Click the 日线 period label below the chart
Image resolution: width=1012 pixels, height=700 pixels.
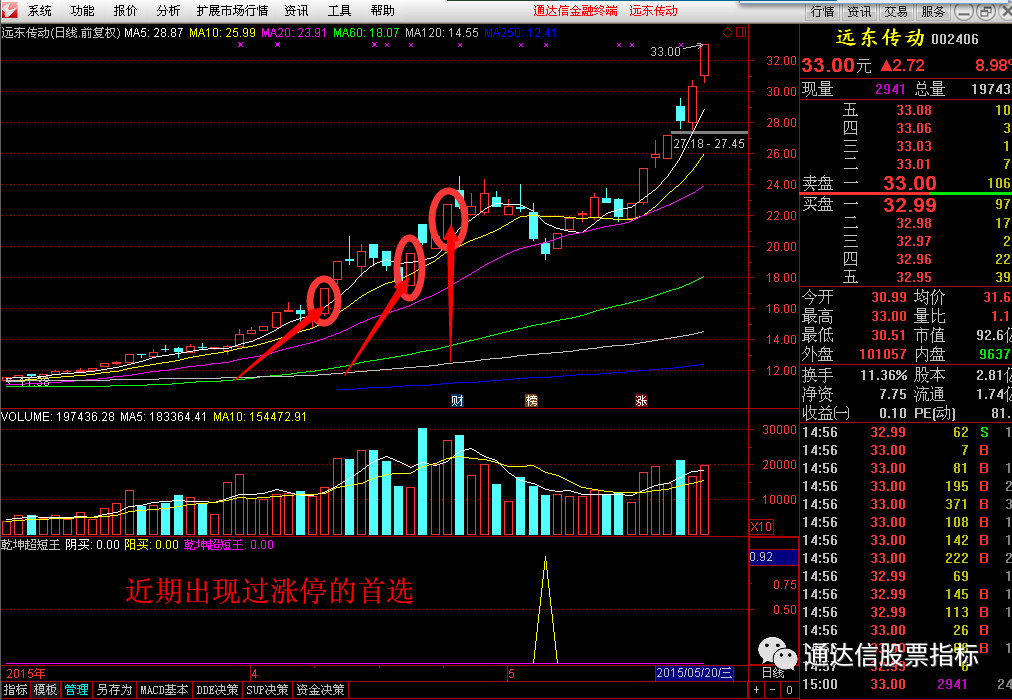tap(773, 673)
